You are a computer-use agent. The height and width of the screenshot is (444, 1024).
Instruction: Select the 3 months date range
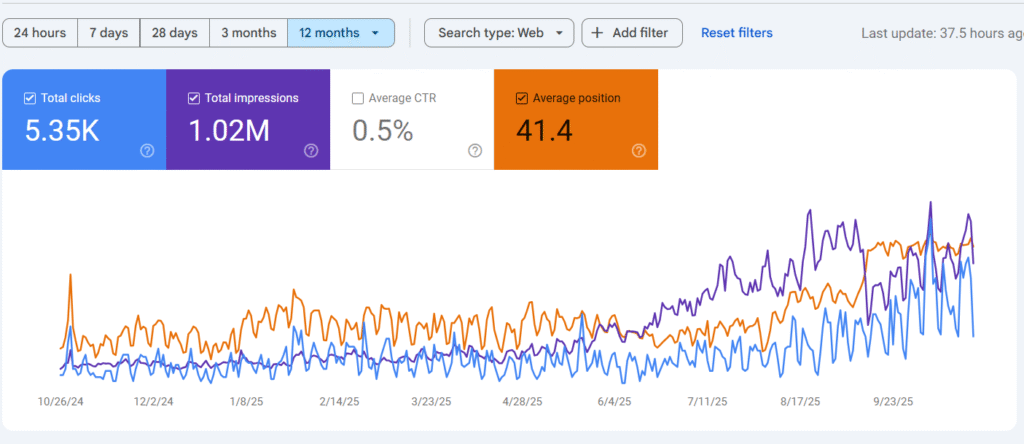click(x=248, y=33)
